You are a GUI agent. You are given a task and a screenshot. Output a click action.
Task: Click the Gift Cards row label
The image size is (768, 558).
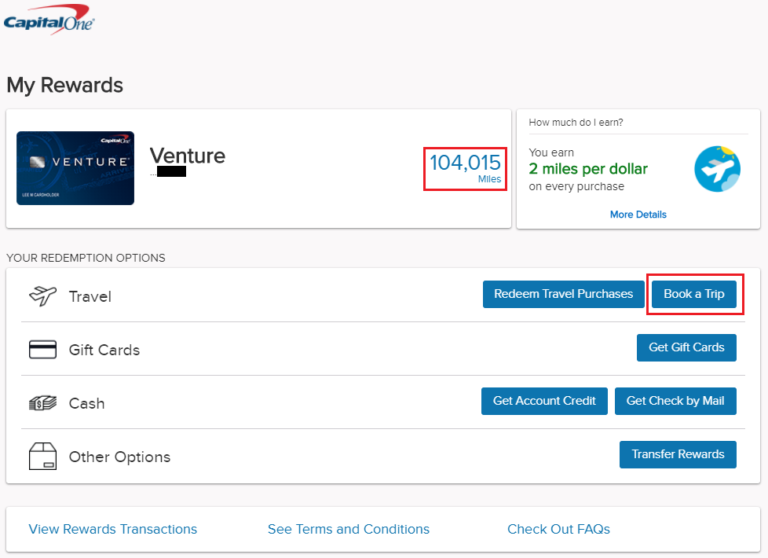point(104,350)
